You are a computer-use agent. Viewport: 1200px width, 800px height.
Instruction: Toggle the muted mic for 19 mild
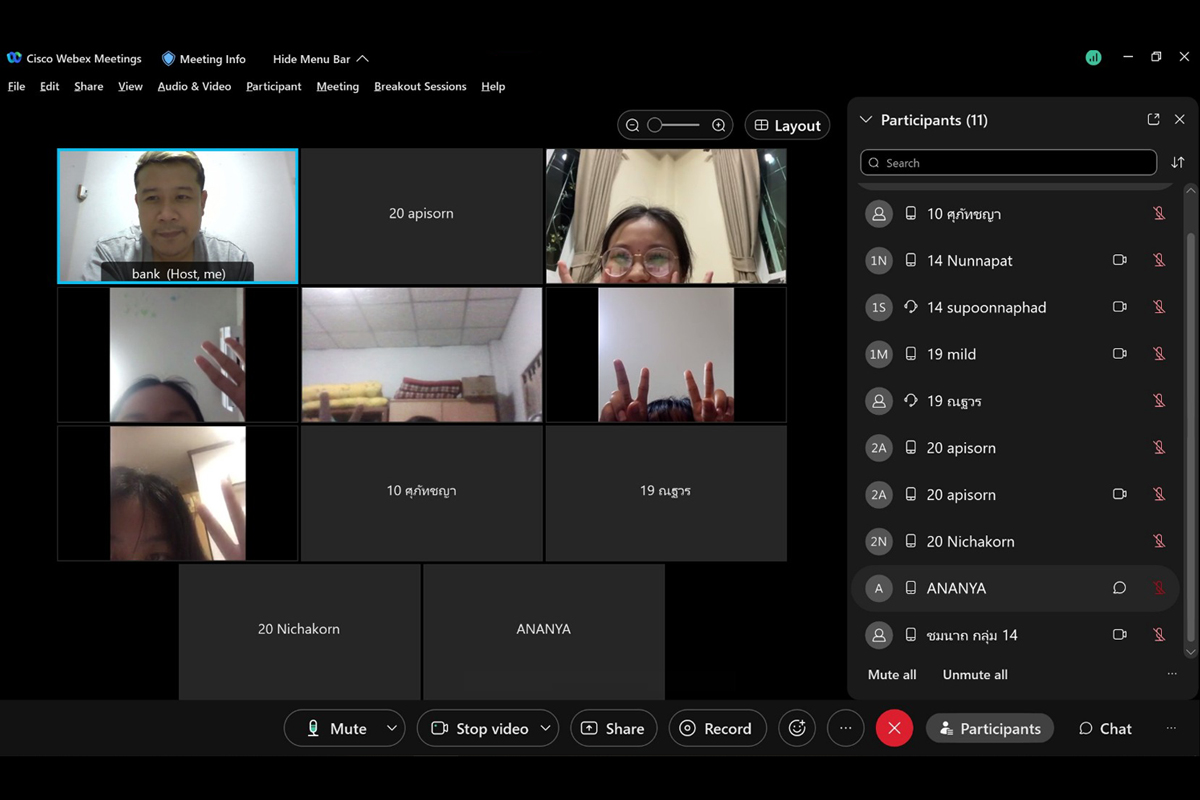point(1159,354)
